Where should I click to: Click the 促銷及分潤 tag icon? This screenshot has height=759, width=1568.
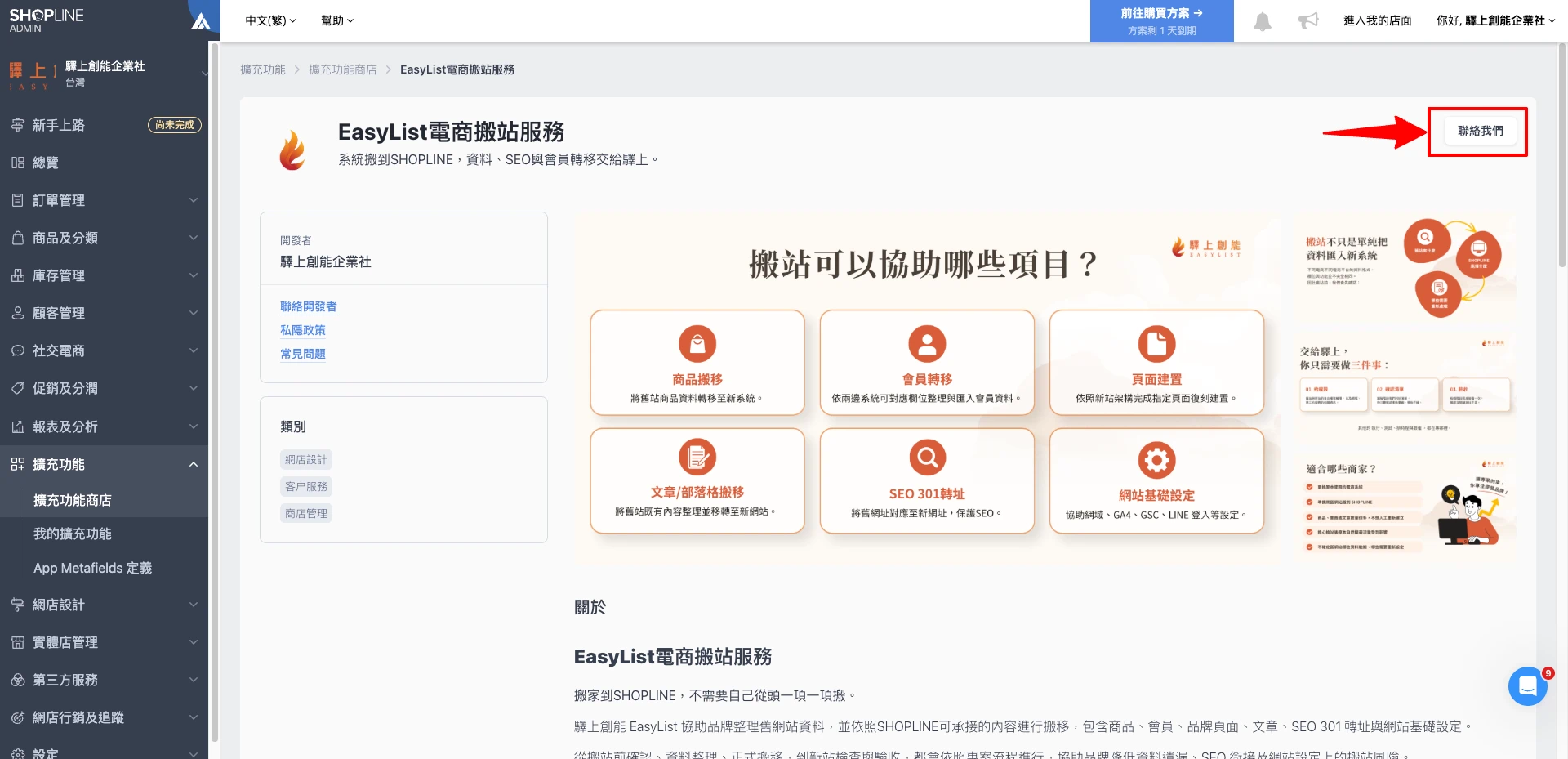tap(17, 388)
